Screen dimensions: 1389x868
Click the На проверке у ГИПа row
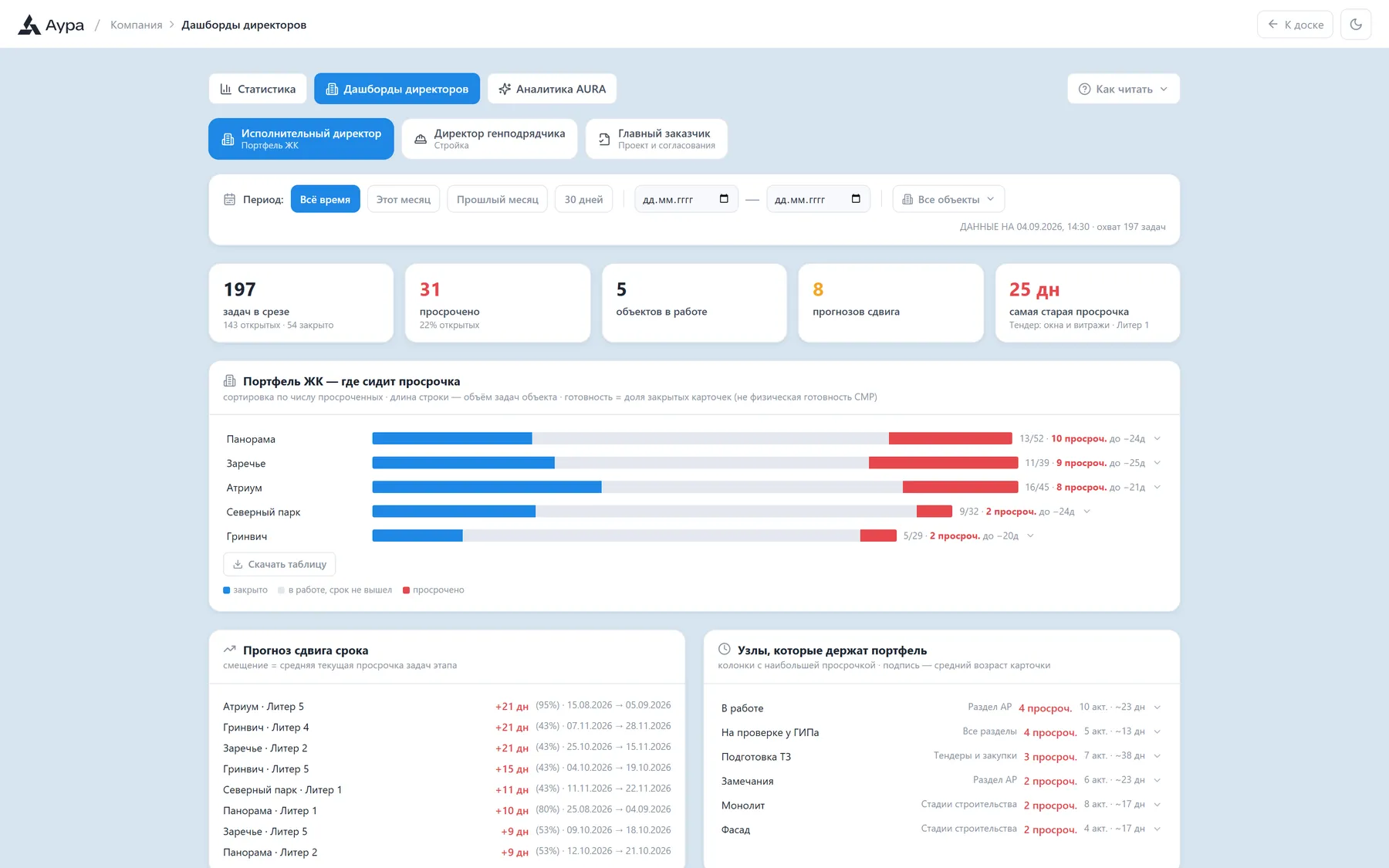(941, 732)
